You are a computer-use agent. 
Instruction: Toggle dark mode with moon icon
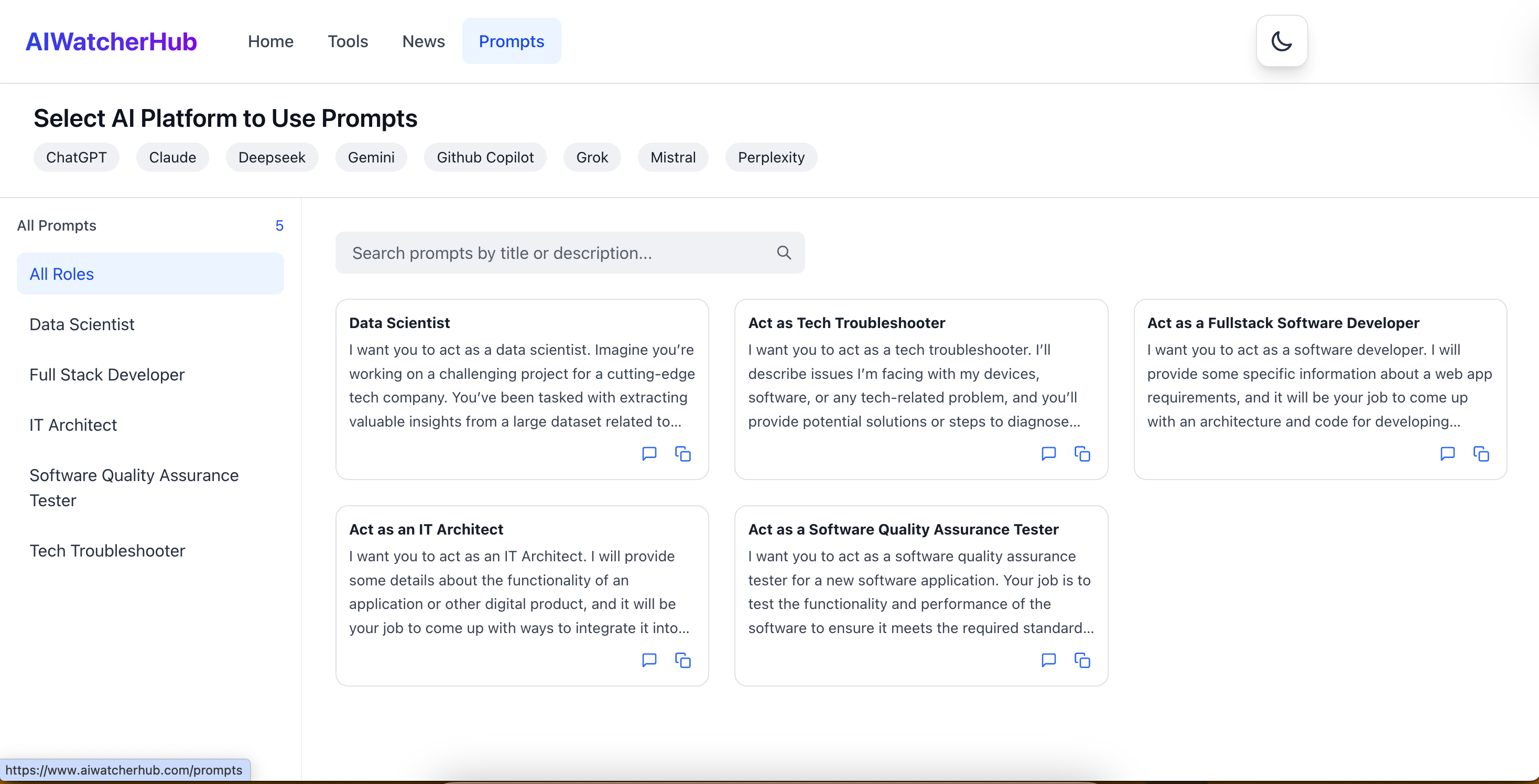tap(1281, 40)
